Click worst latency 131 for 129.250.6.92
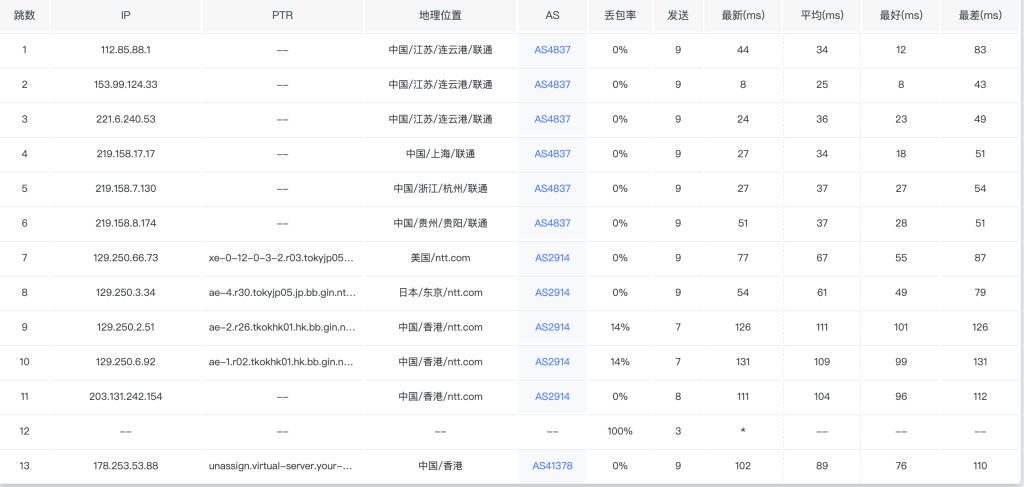 pos(980,362)
